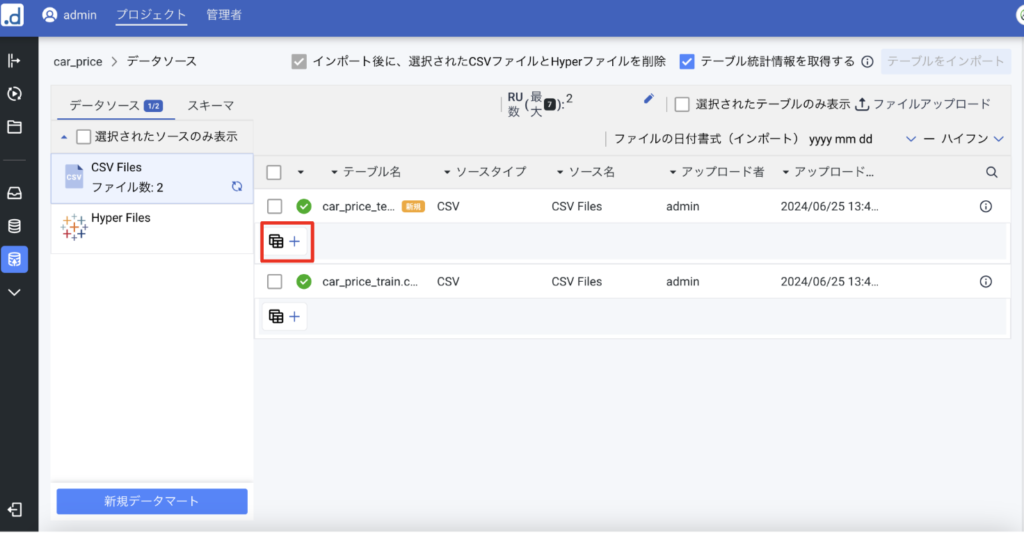Check the car_price_te row checkbox

point(274,206)
